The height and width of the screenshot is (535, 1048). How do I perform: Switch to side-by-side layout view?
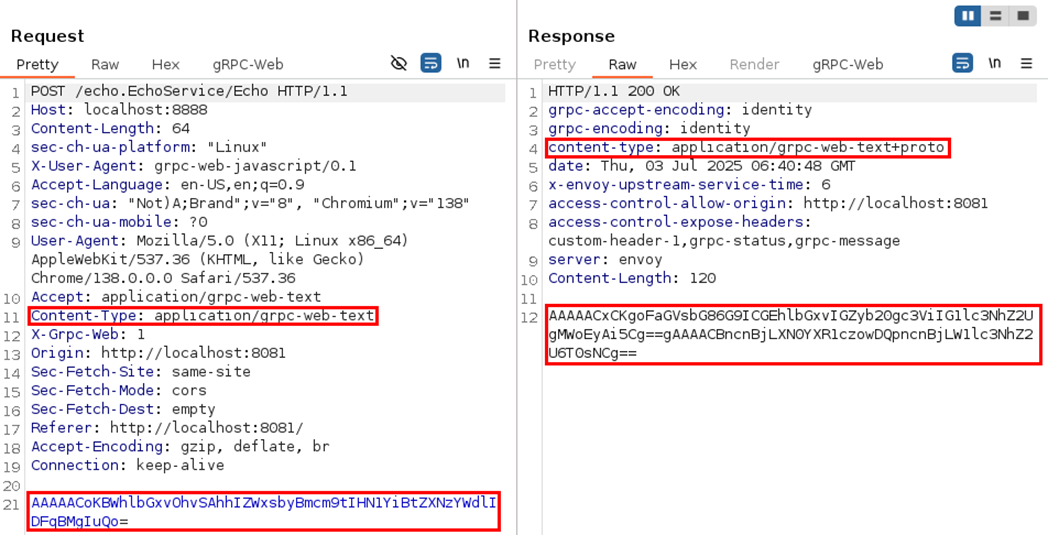click(x=967, y=16)
